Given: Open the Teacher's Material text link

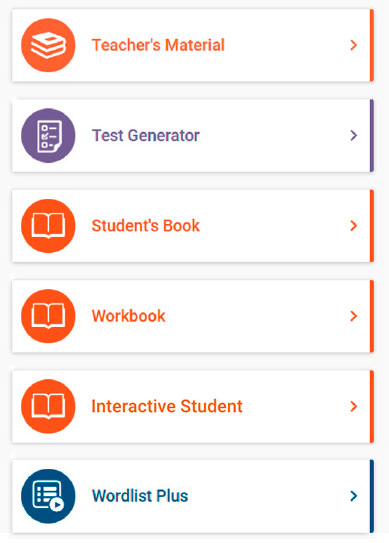Looking at the screenshot, I should click(x=158, y=45).
